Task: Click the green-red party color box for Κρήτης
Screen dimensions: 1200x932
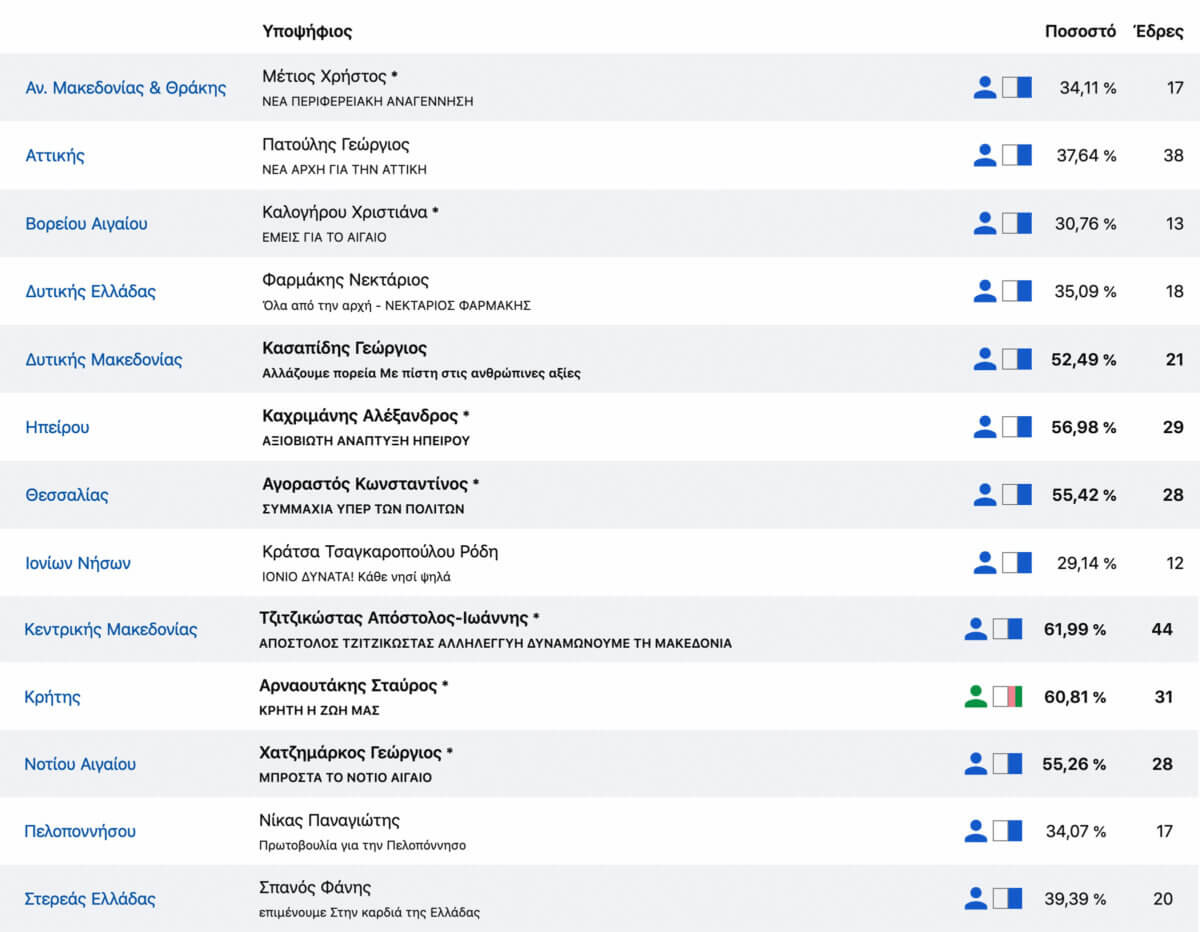Action: point(1008,697)
